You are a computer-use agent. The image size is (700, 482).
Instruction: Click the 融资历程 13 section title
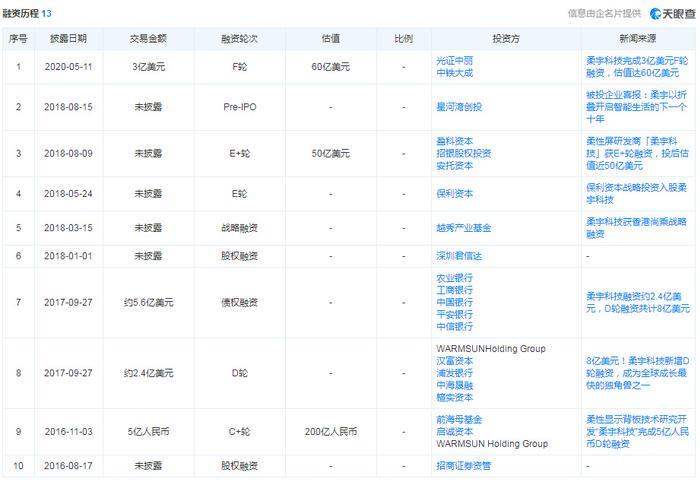pyautogui.click(x=27, y=13)
